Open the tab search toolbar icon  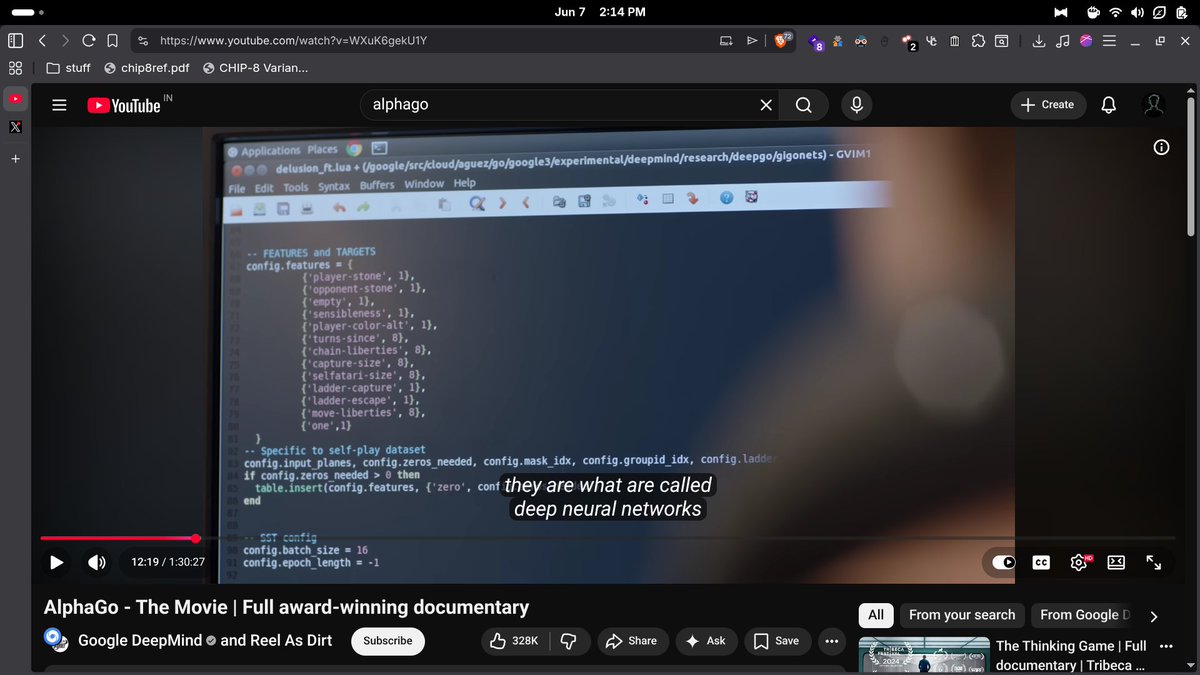click(x=1001, y=41)
